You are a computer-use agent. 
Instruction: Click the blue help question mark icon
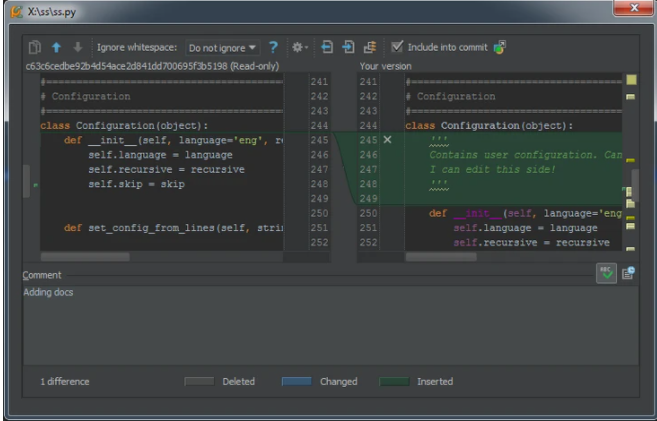pos(273,47)
